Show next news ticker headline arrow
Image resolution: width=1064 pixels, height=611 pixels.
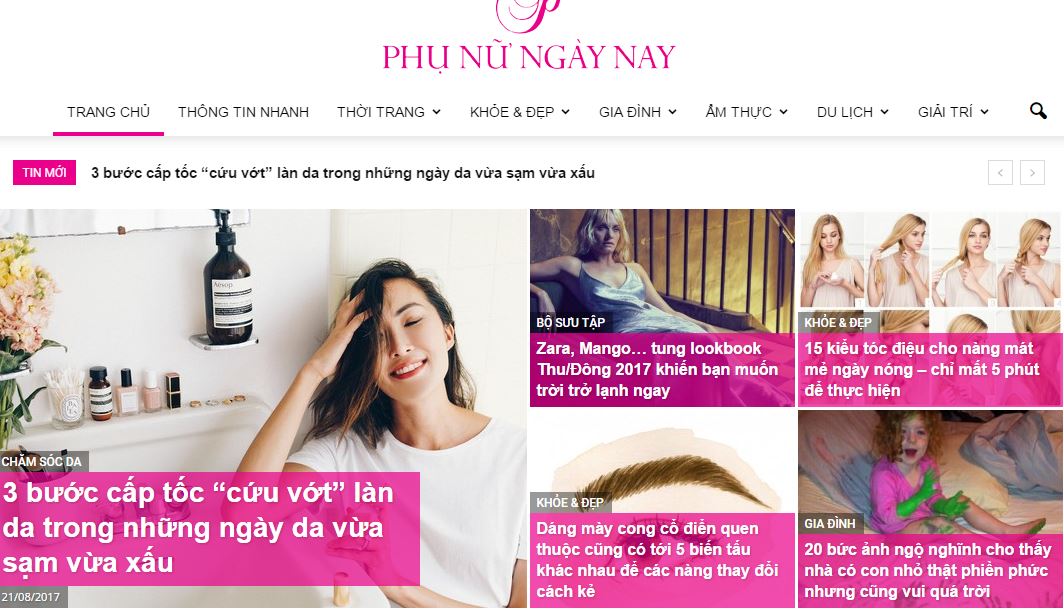[1032, 172]
